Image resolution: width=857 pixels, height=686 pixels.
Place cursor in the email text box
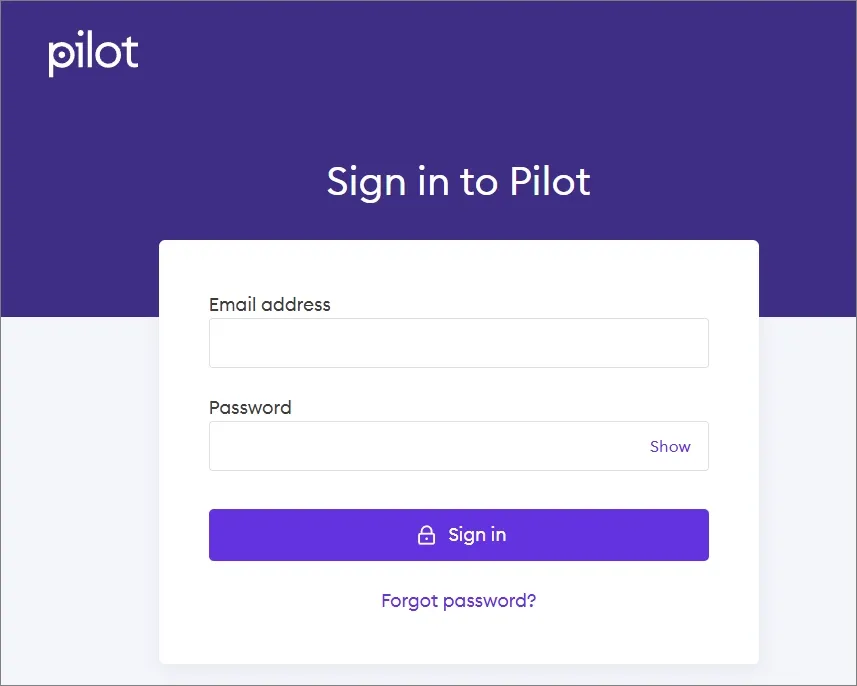[458, 343]
